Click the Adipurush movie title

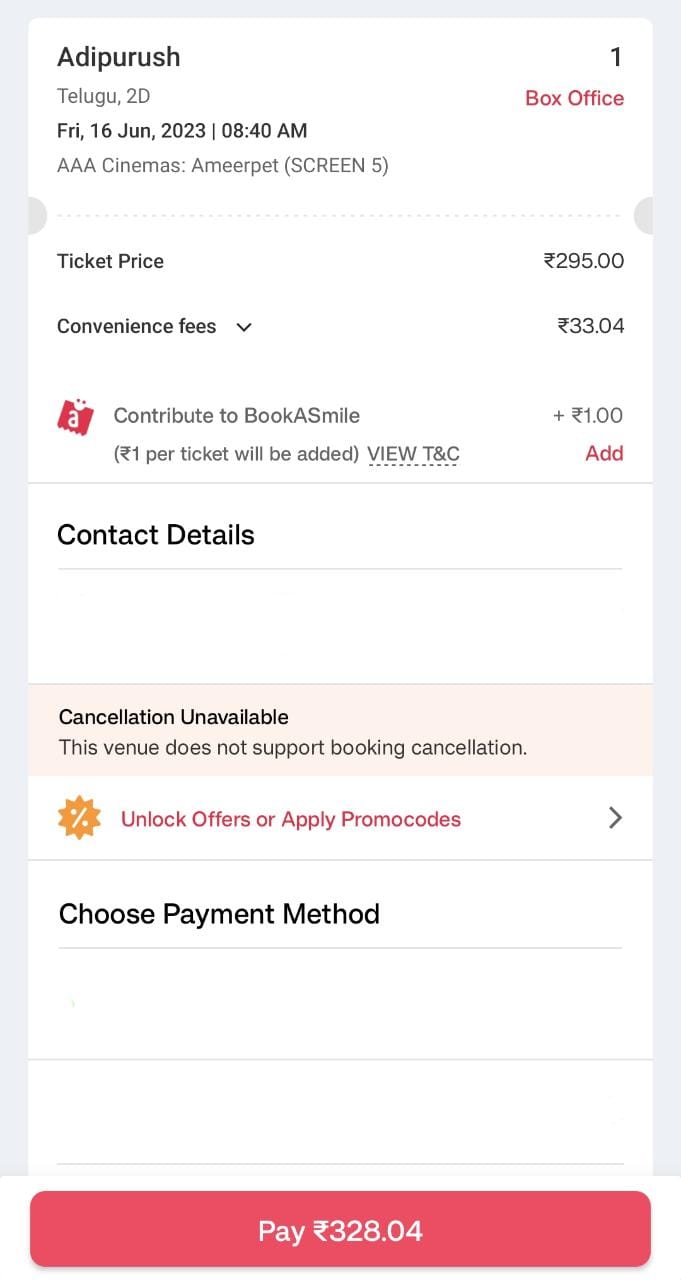coord(119,57)
